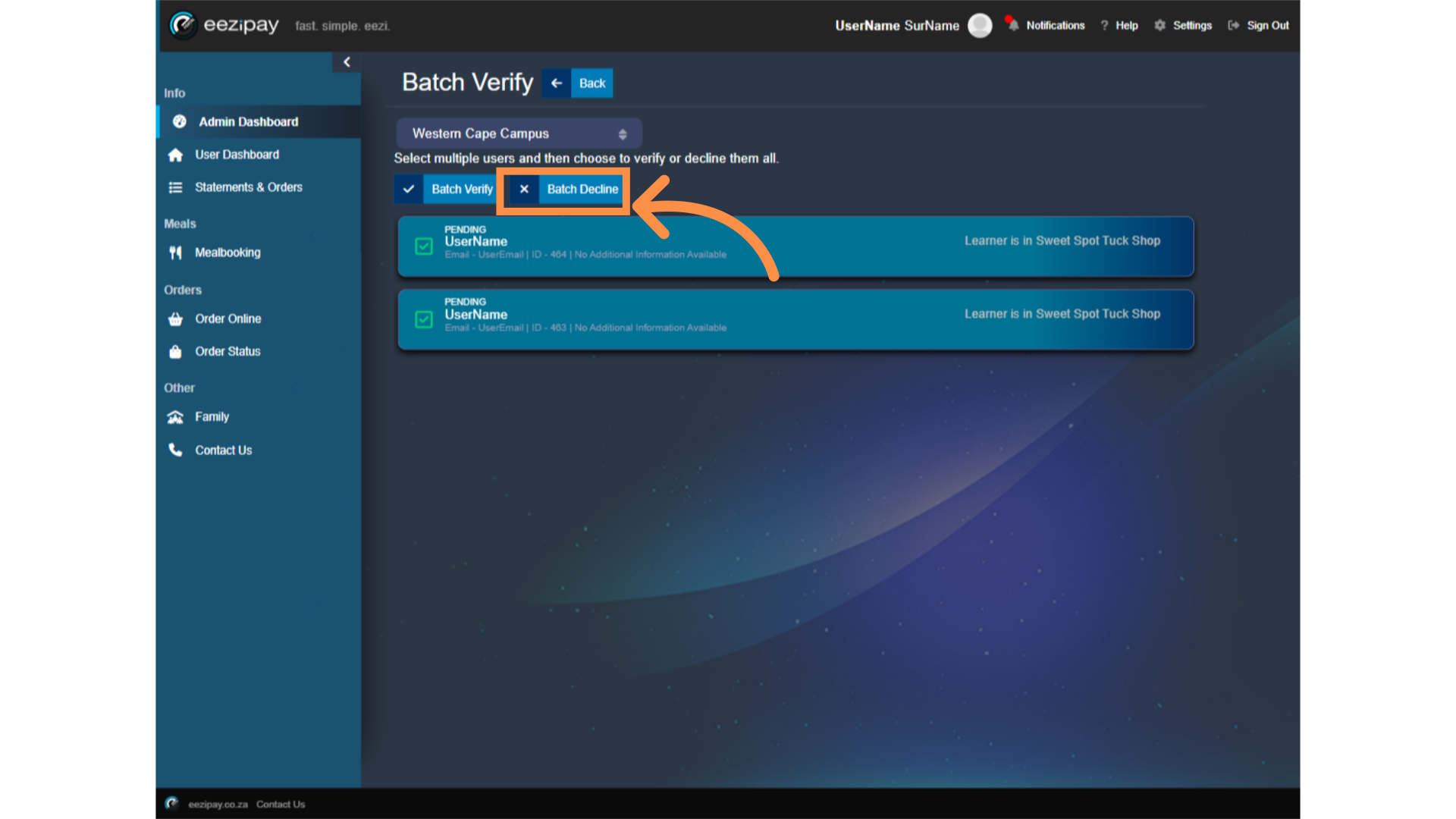Open the Help link
This screenshot has height=819, width=1456.
tap(1126, 26)
